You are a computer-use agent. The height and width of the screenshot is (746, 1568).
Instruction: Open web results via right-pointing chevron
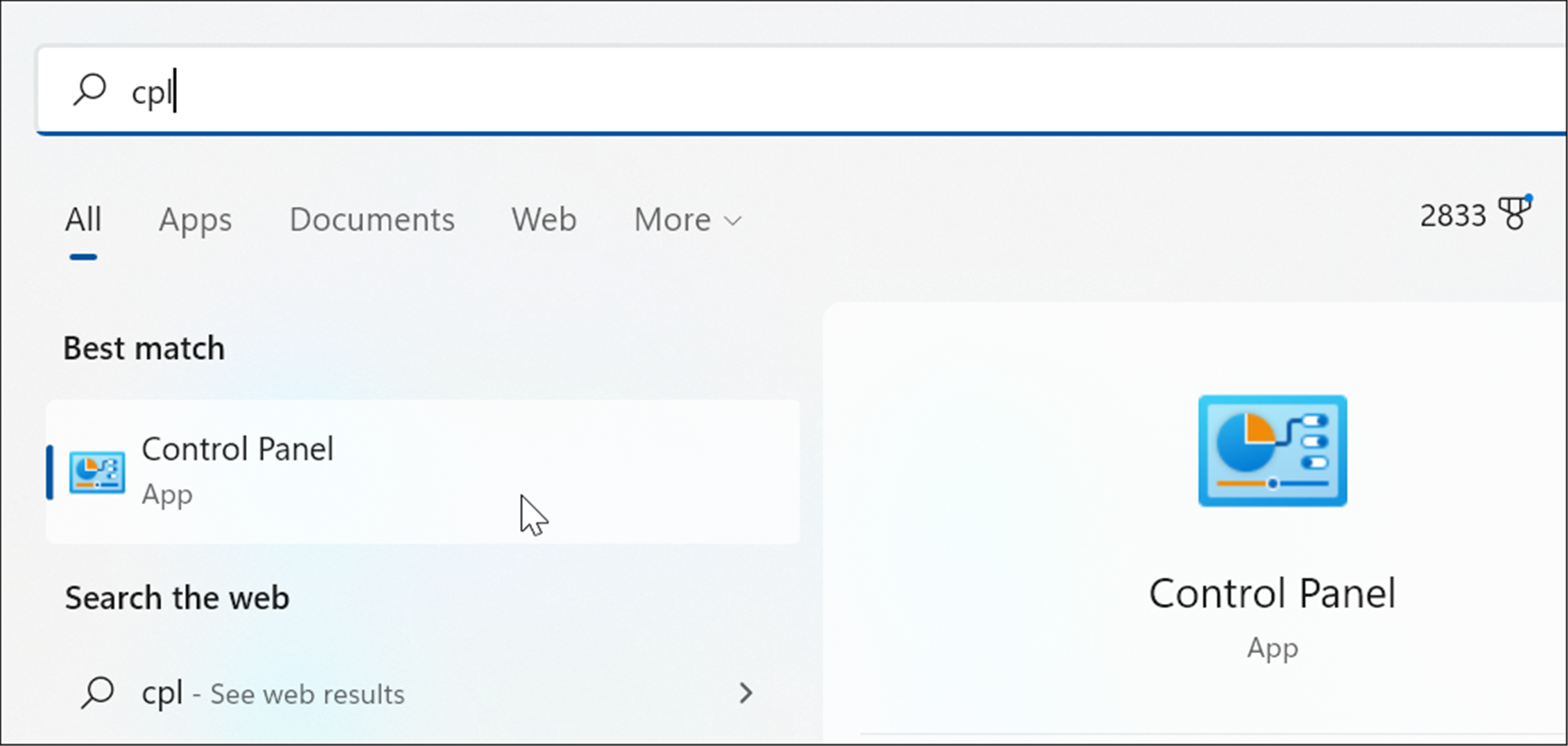click(x=746, y=693)
